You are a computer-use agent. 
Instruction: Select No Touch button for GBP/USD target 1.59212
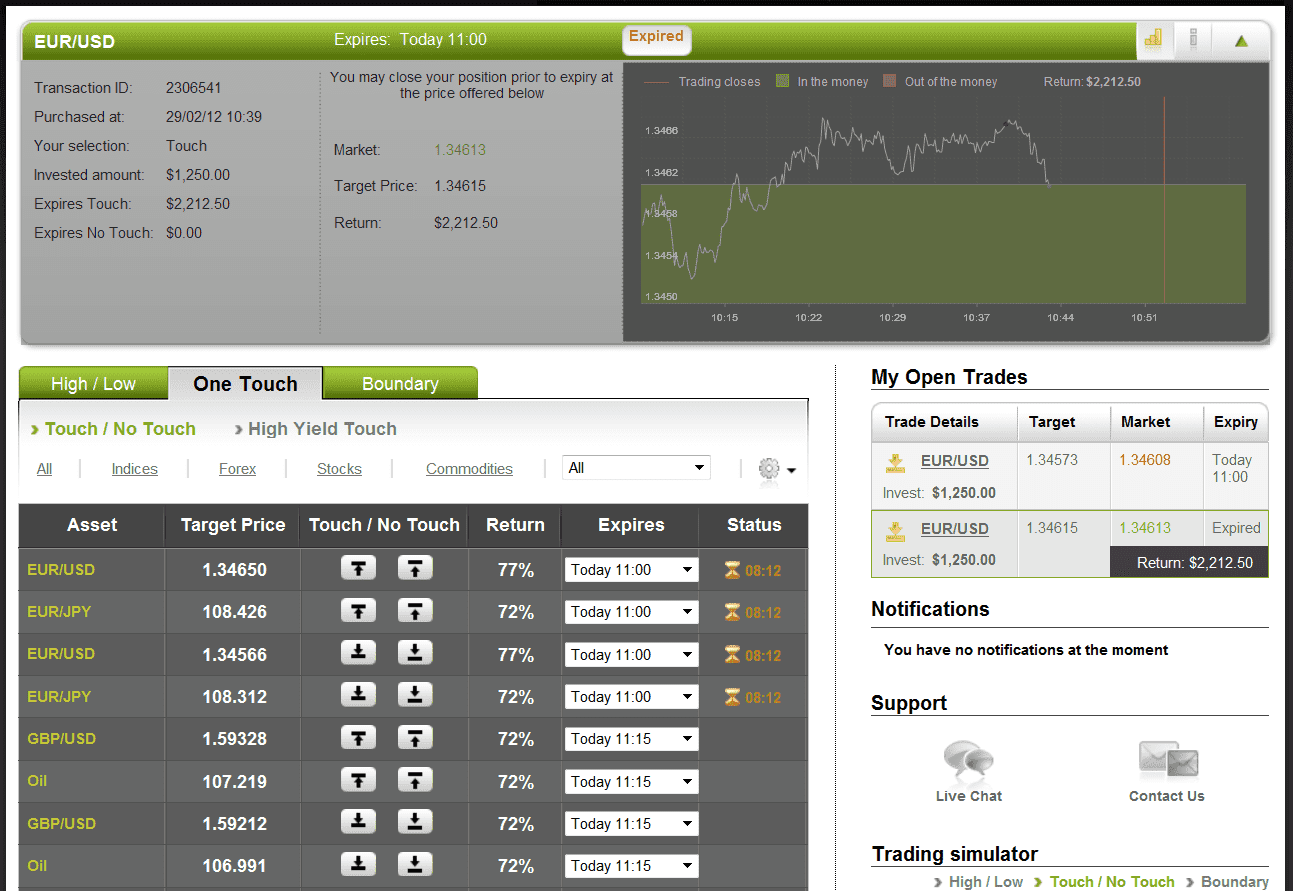point(415,823)
